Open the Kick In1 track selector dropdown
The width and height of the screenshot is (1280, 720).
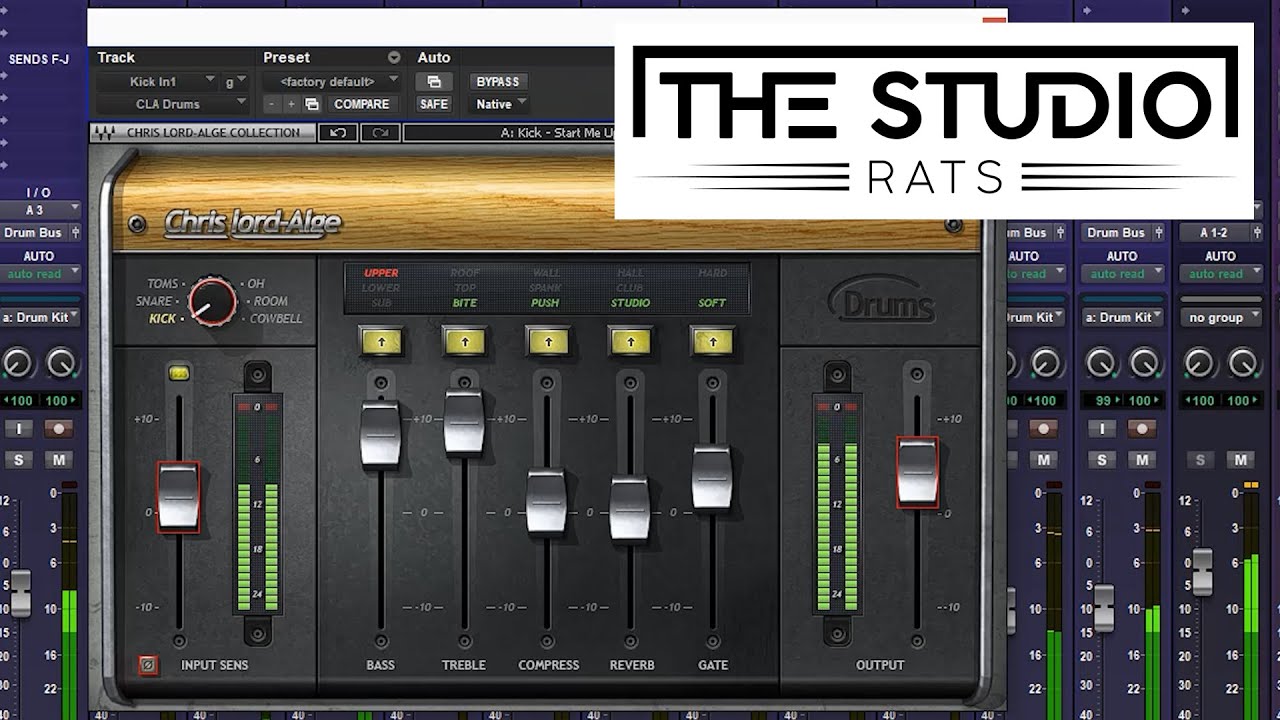(157, 81)
